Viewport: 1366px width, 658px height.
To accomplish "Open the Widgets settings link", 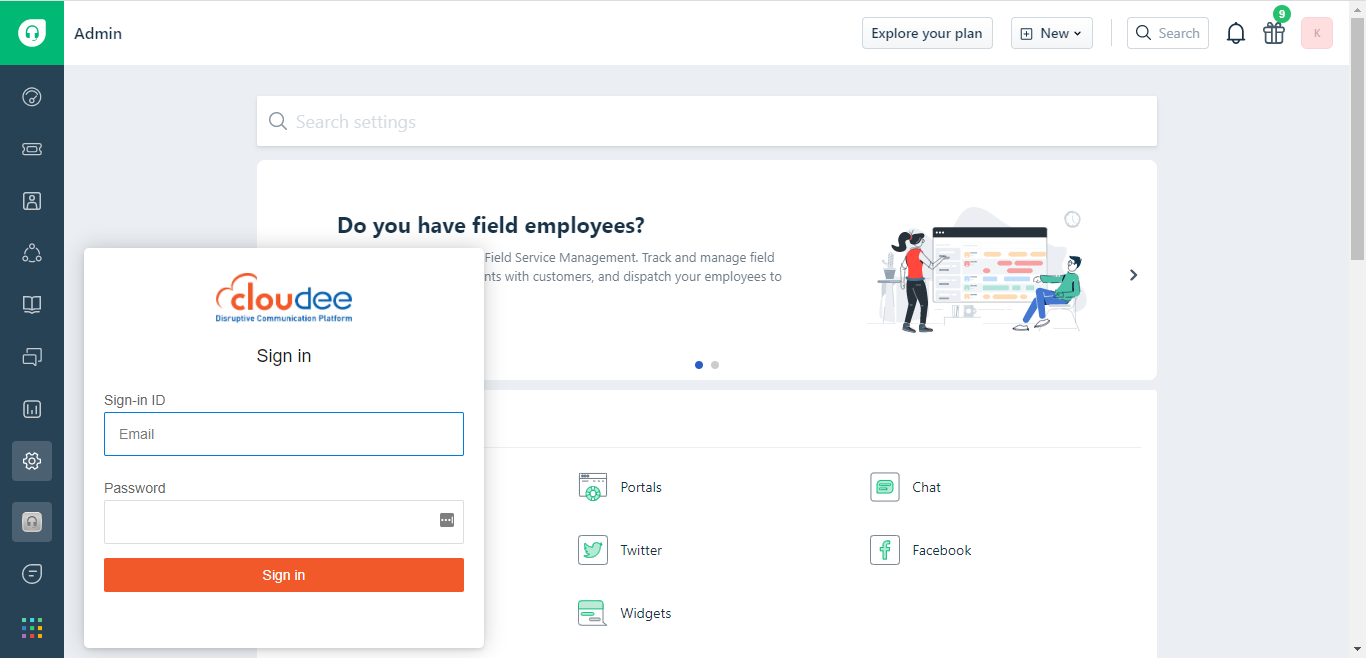I will [x=646, y=613].
